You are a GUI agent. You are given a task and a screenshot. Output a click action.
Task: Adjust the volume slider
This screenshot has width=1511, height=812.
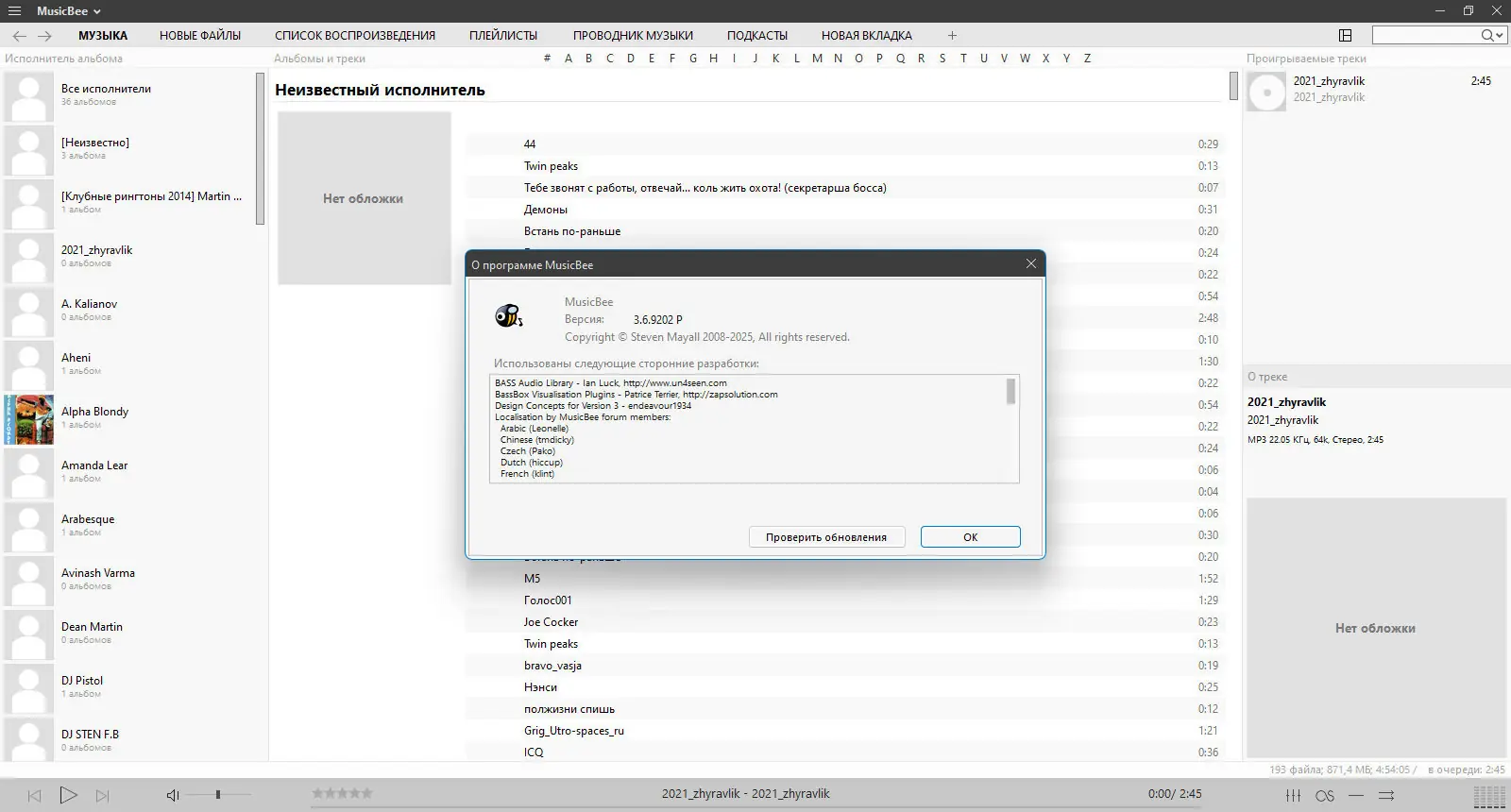(218, 795)
